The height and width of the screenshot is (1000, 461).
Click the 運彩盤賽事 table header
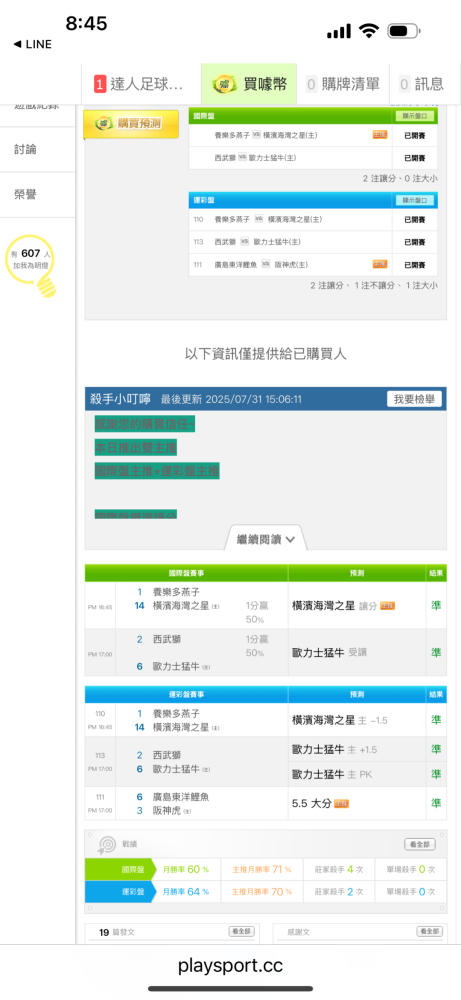[186, 694]
